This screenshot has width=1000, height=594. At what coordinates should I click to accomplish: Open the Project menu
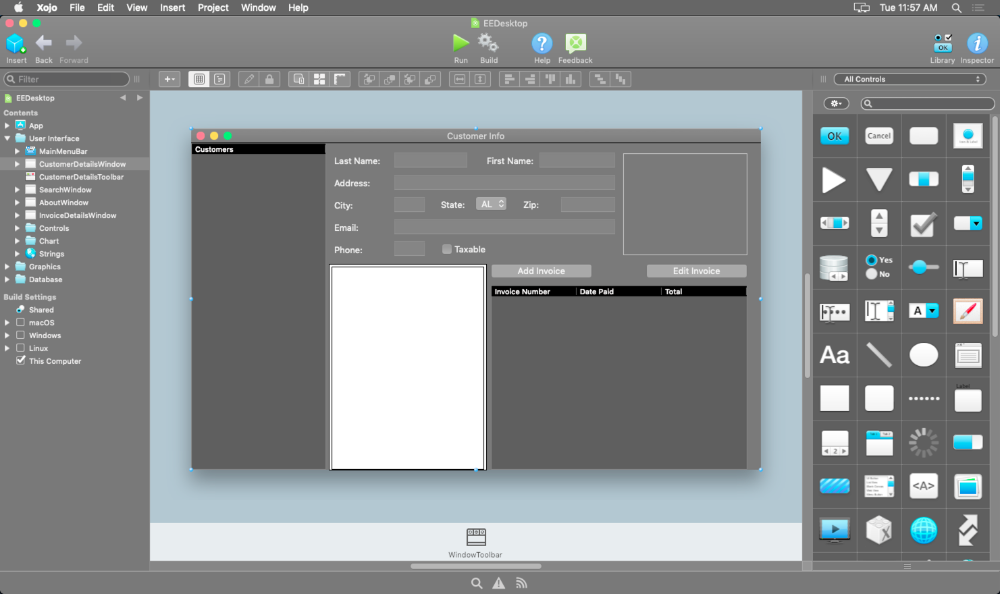213,7
